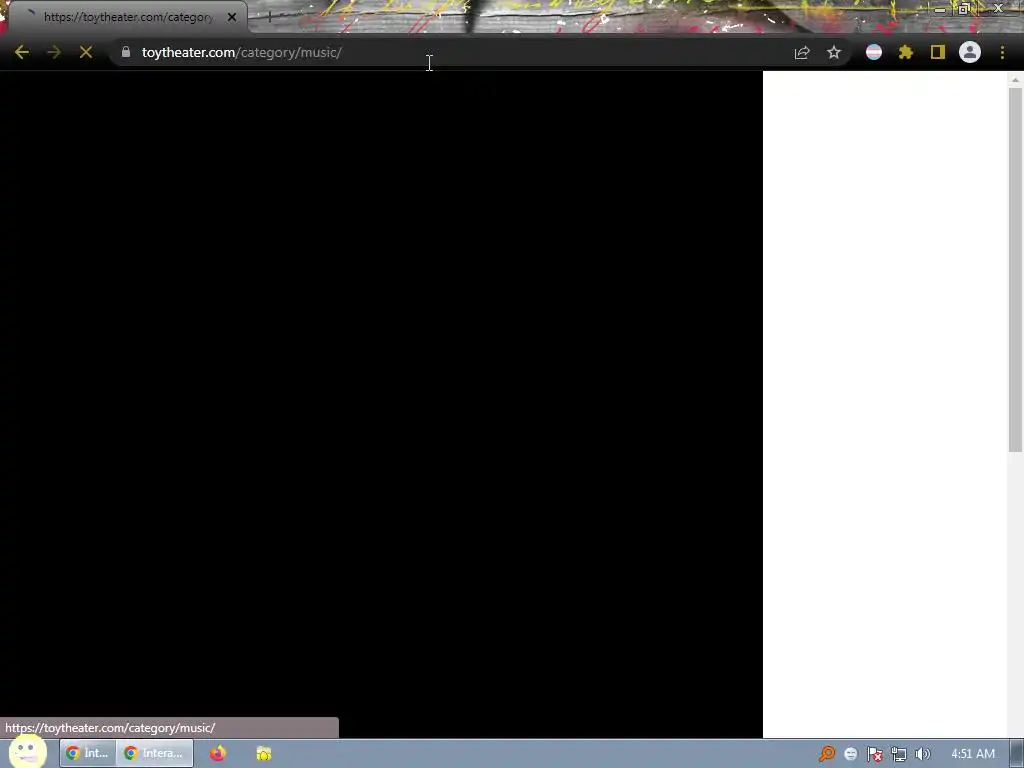Viewport: 1024px width, 768px height.
Task: Switch to the 'Intera...' Chrome taskbar window
Action: [x=155, y=753]
